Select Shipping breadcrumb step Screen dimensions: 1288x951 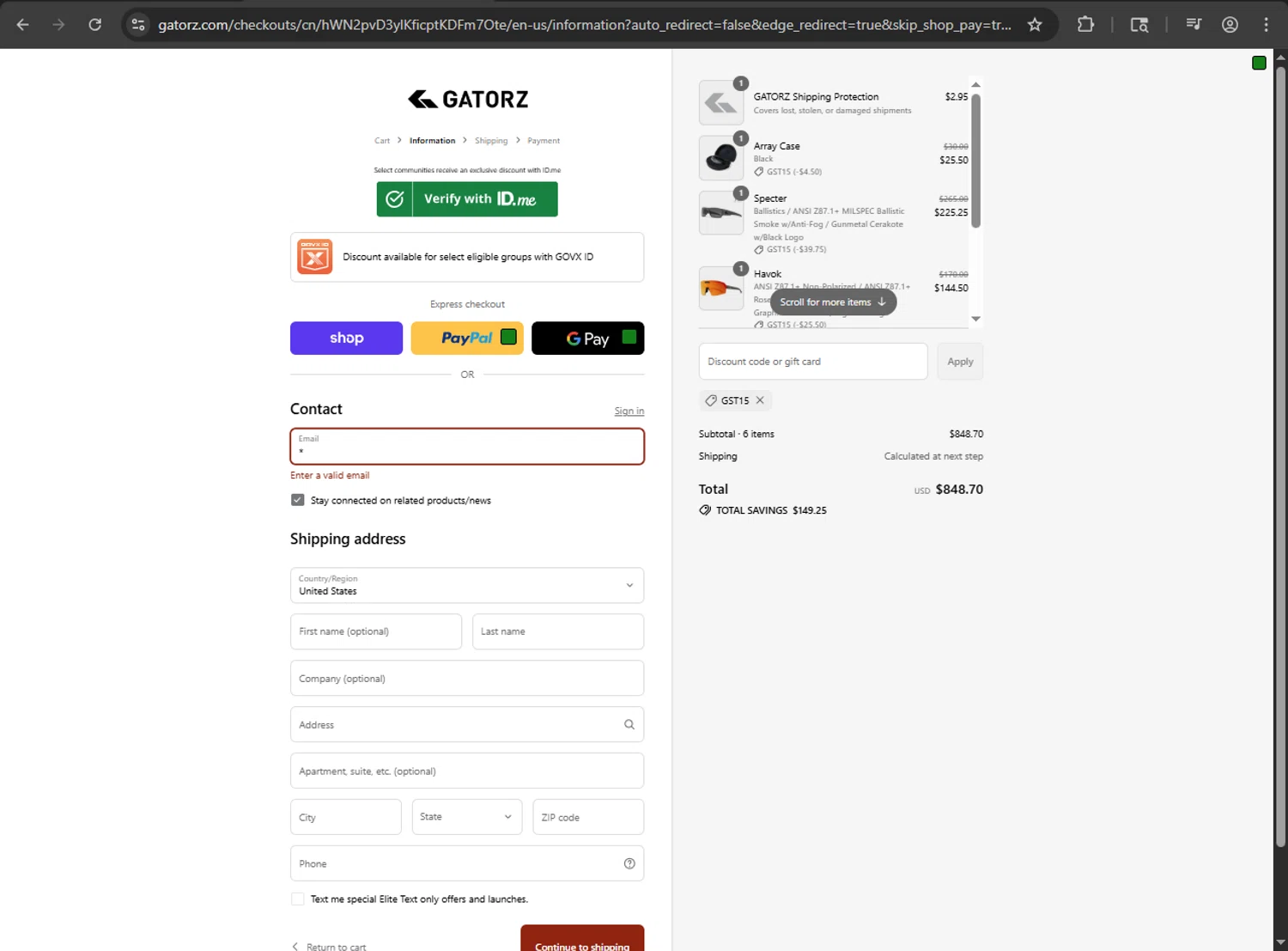point(491,141)
